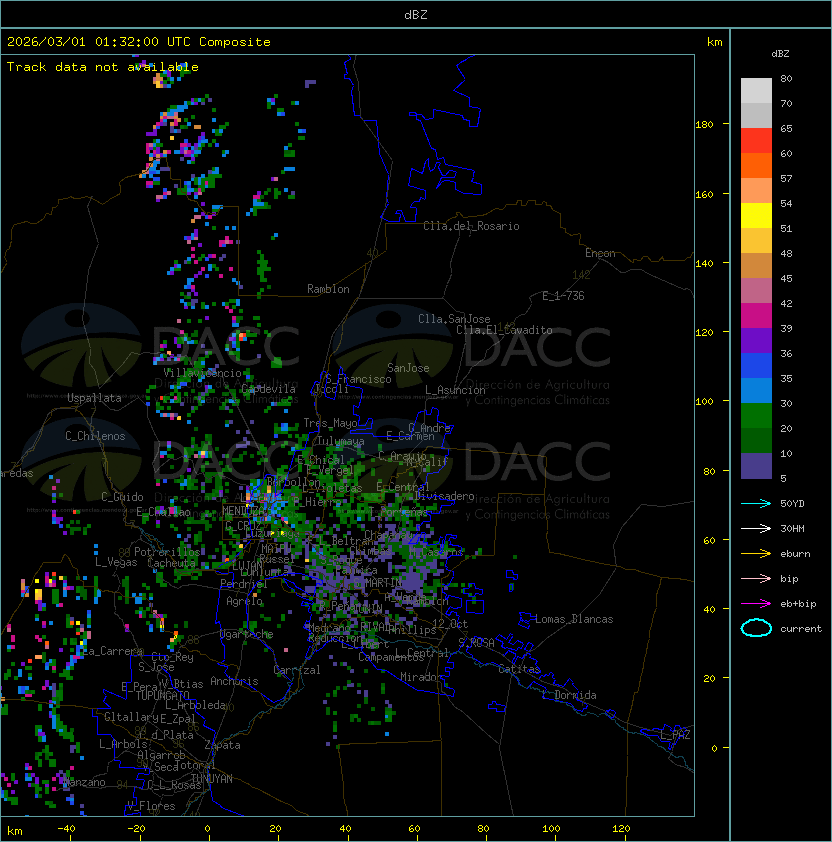This screenshot has width=832, height=842.
Task: Select the magenta 39–42 dBZ legend swatch
Action: point(756,316)
